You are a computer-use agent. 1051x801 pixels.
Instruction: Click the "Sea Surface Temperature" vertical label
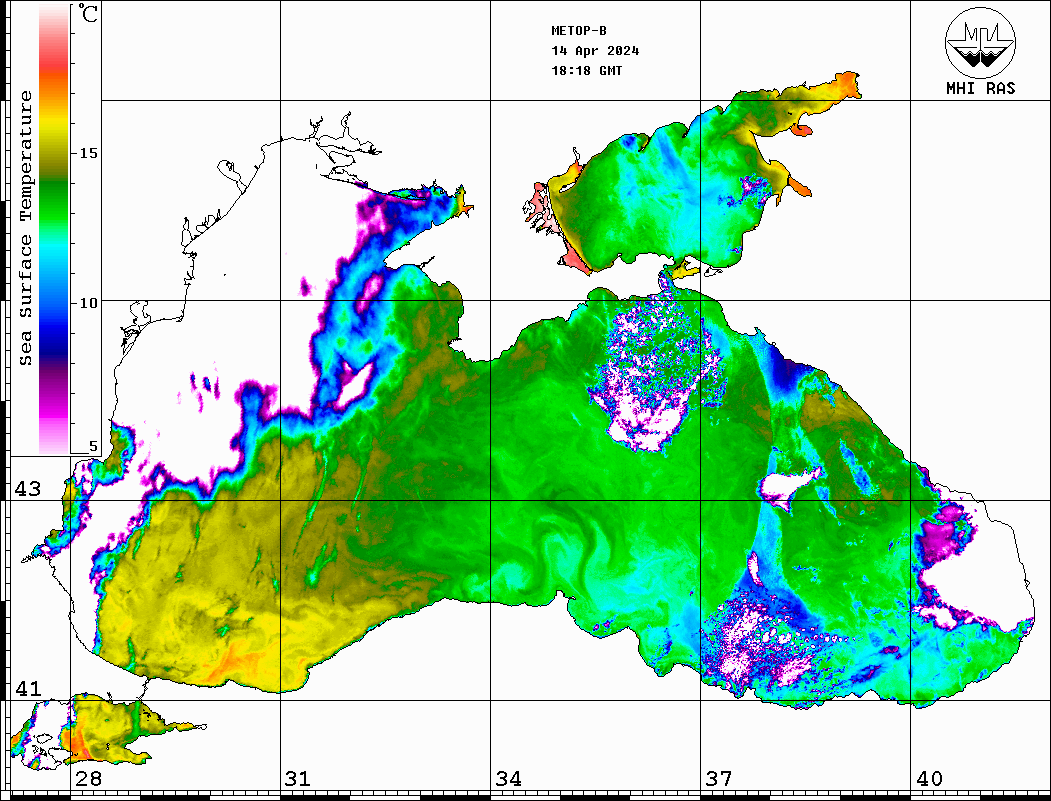pyautogui.click(x=25, y=229)
